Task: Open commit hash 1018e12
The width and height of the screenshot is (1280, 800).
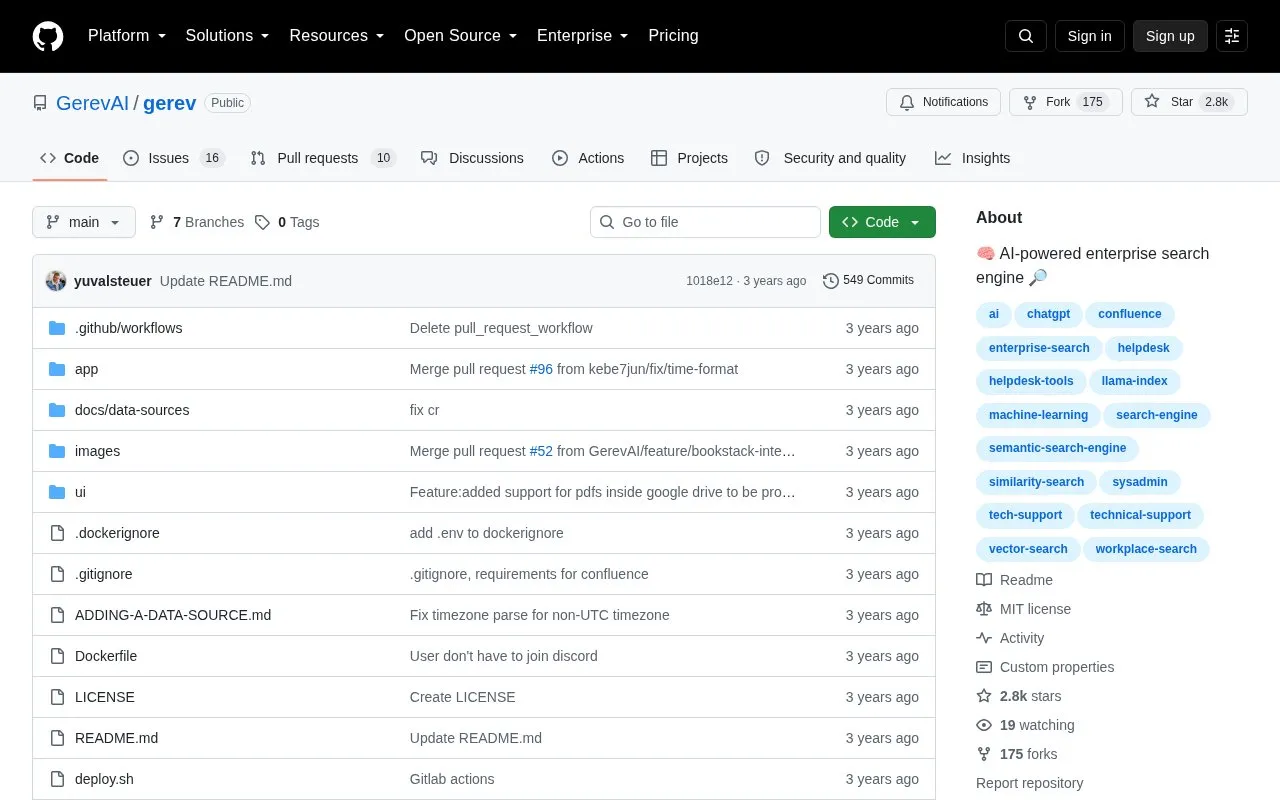Action: pyautogui.click(x=709, y=281)
